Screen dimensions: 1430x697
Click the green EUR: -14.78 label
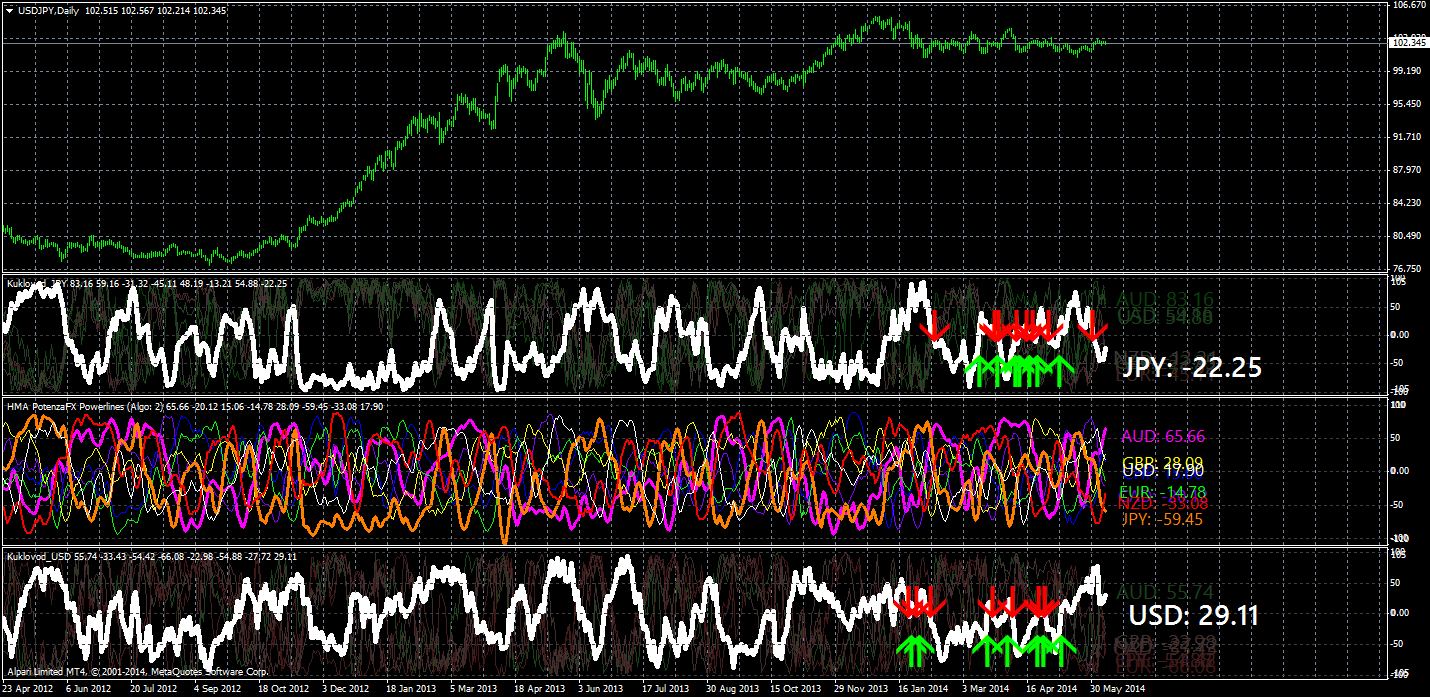coord(1163,492)
